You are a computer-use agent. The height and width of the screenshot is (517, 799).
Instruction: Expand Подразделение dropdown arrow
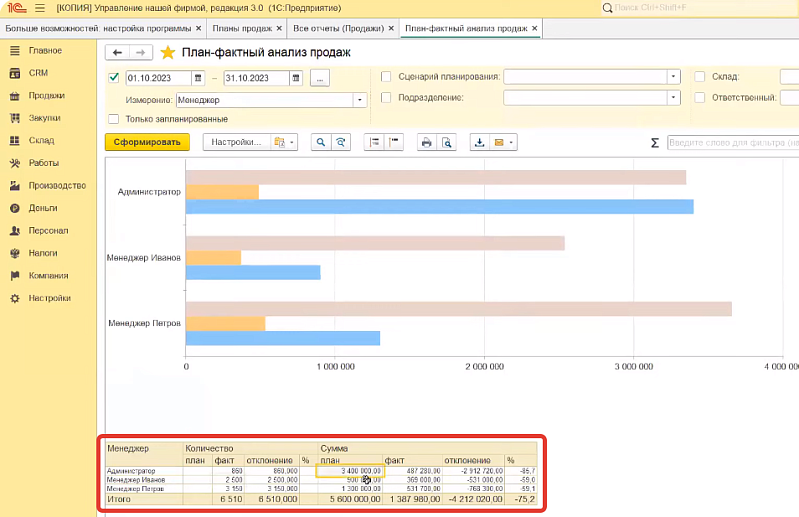pyautogui.click(x=674, y=97)
